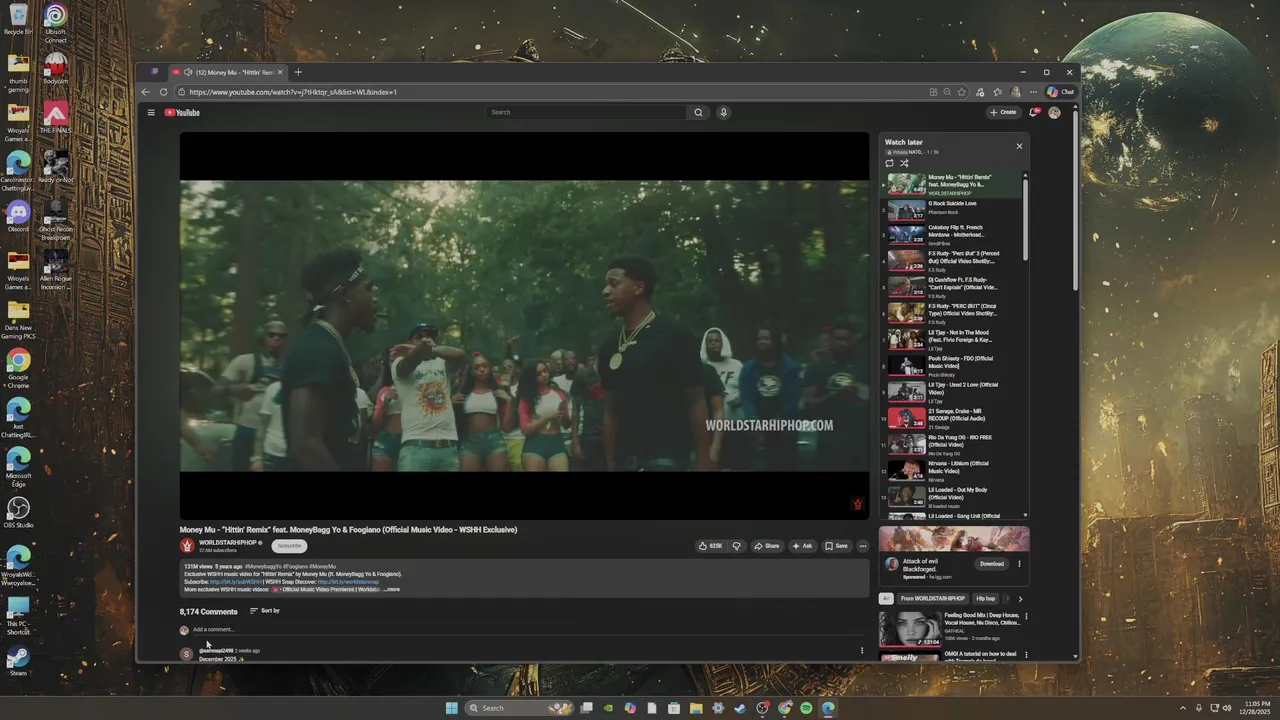
Task: Play G Rock Suicide Love from playlist
Action: [x=950, y=210]
